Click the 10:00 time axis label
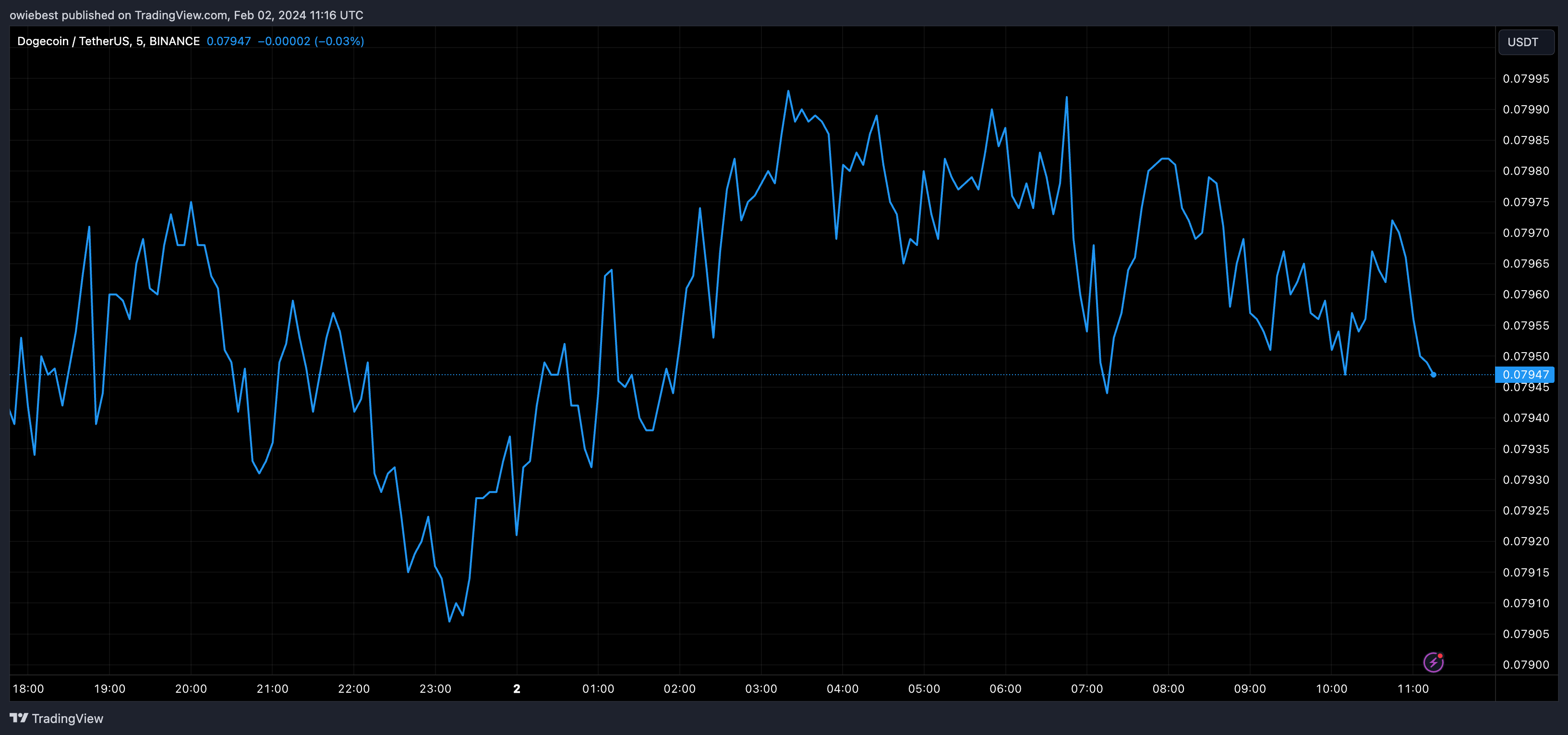 click(x=1332, y=689)
